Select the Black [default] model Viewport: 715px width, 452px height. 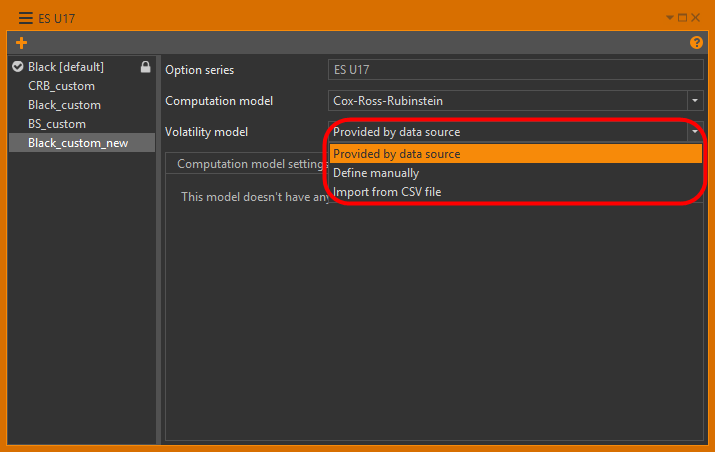(x=66, y=67)
